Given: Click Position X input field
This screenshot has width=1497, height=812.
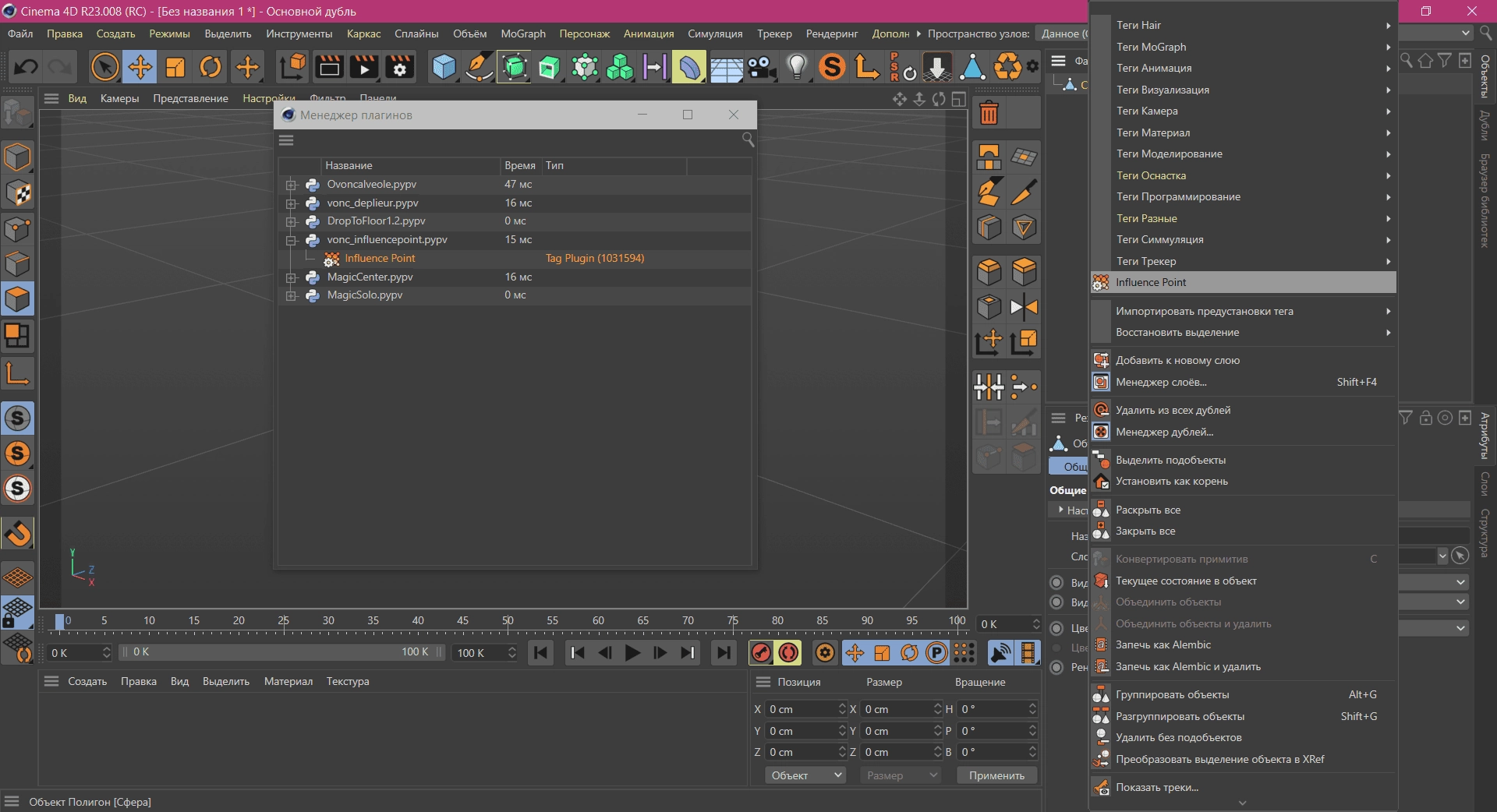Looking at the screenshot, I should pyautogui.click(x=805, y=709).
